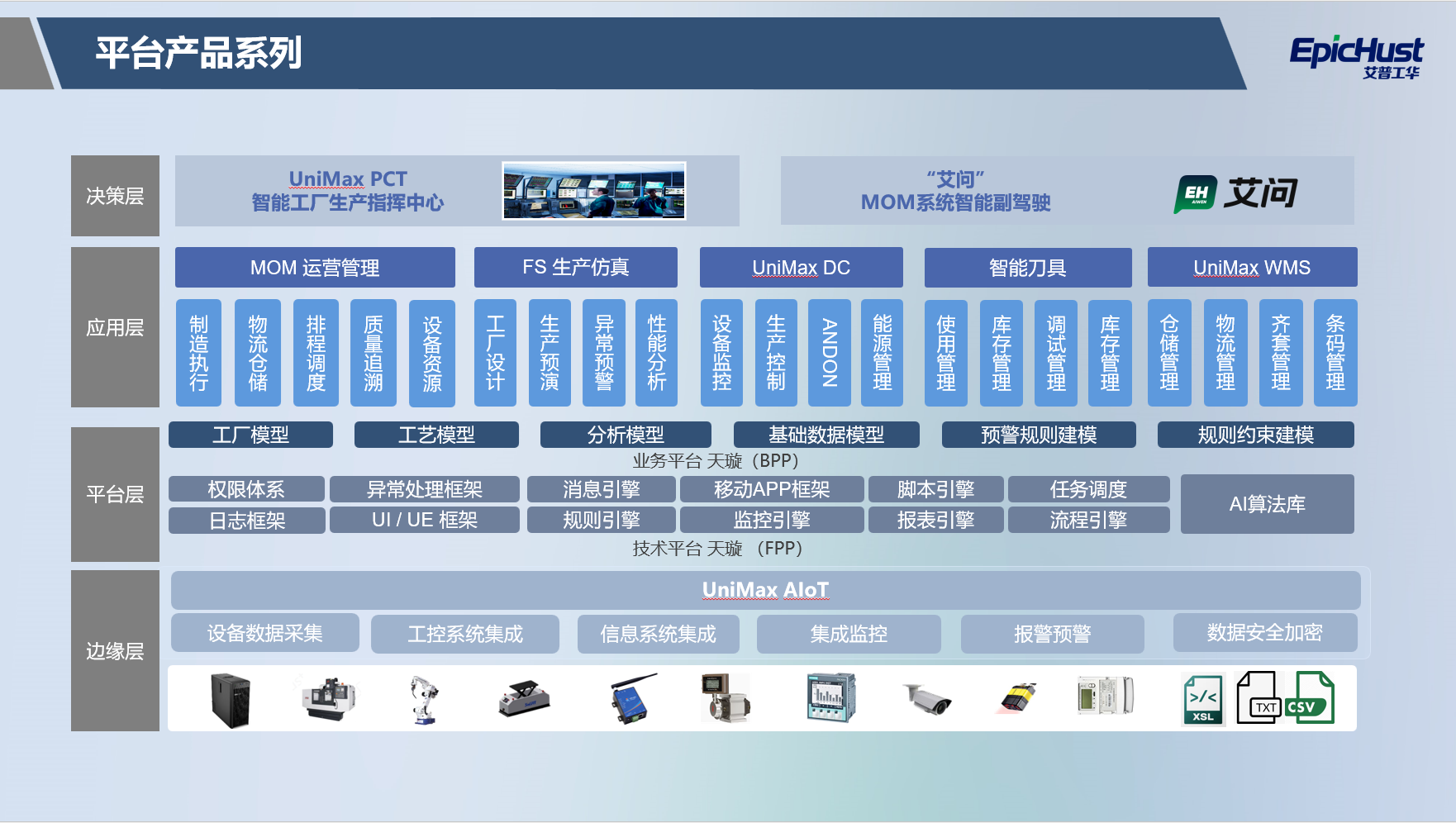Click the UniMax DC header
Screen dimensions: 1456x823
[x=801, y=268]
